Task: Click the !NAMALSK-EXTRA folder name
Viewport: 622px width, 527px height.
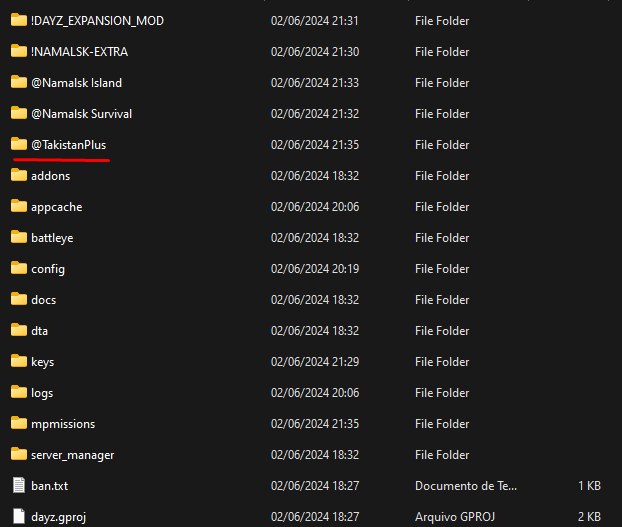Action: pos(79,52)
